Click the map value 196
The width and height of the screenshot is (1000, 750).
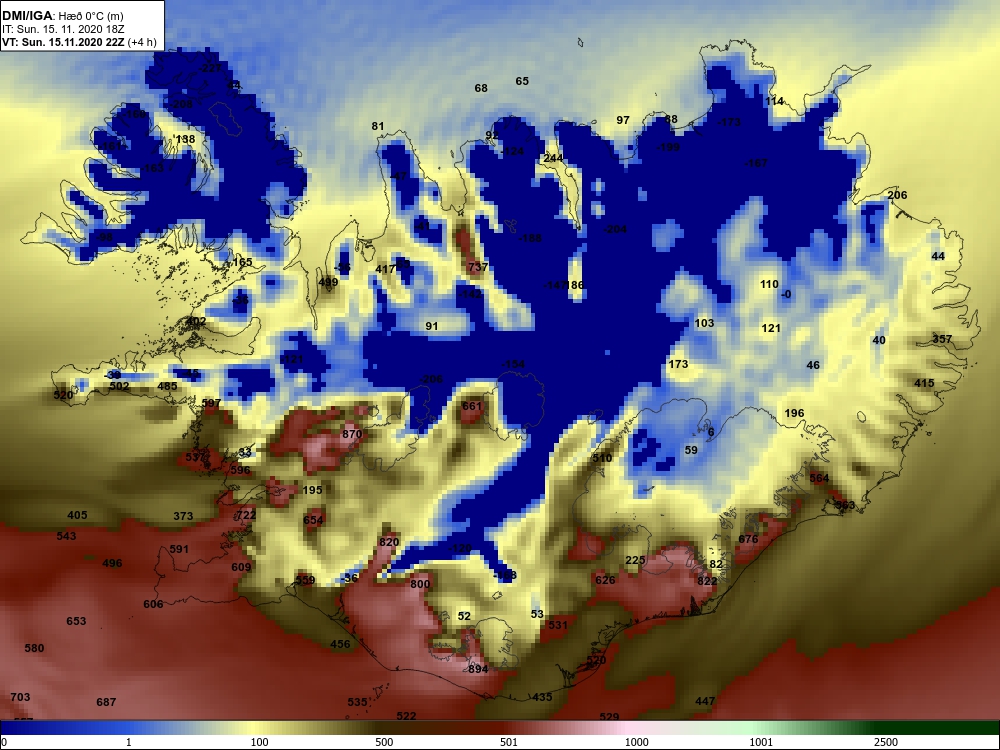coord(794,413)
